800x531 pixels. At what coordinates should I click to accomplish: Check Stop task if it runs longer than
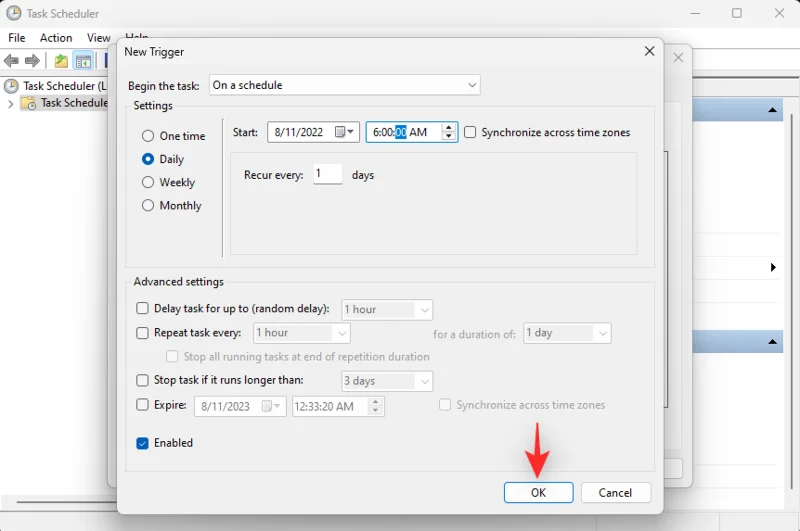[x=142, y=380]
